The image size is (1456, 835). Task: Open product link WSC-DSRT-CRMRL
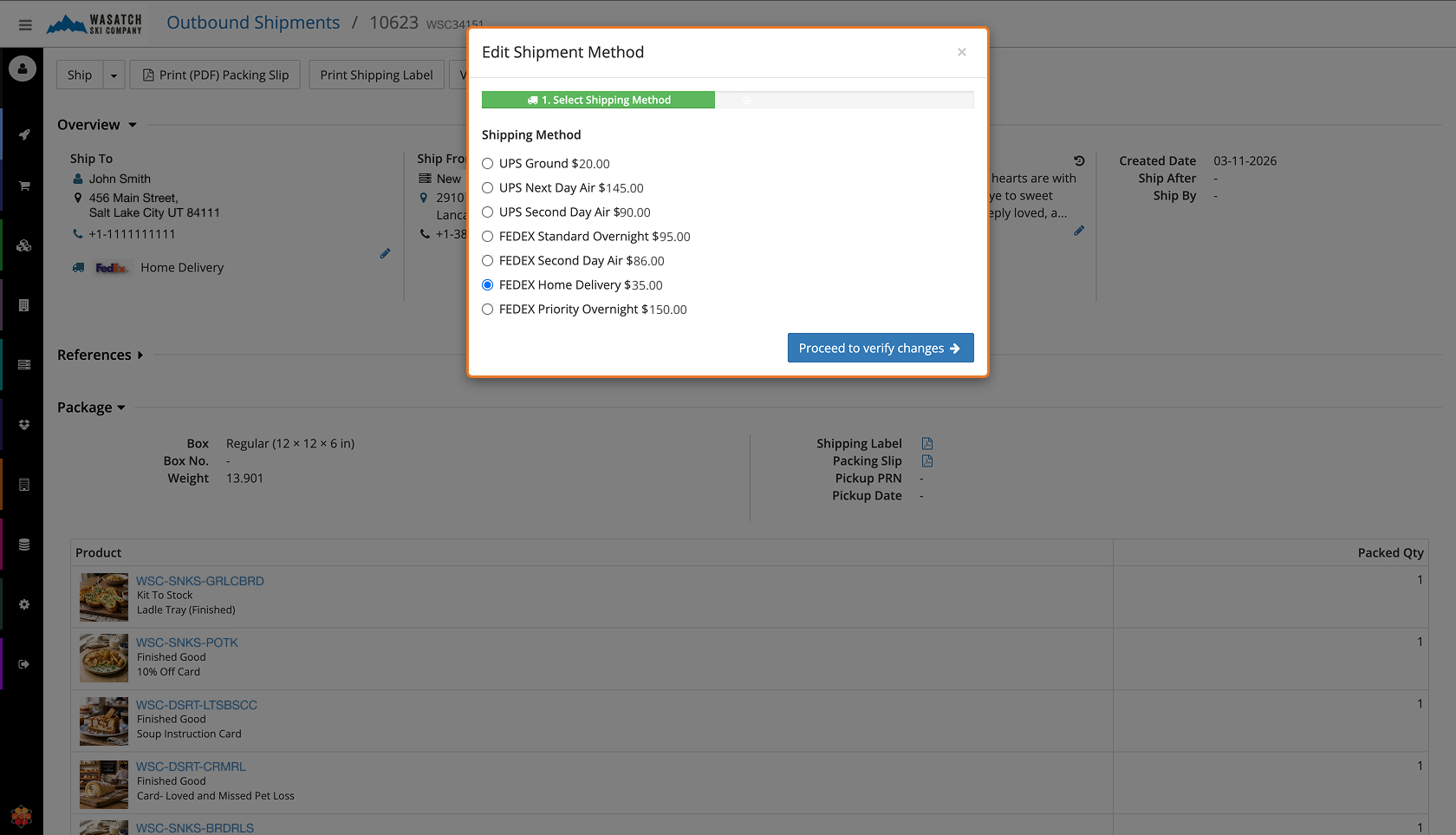(191, 767)
